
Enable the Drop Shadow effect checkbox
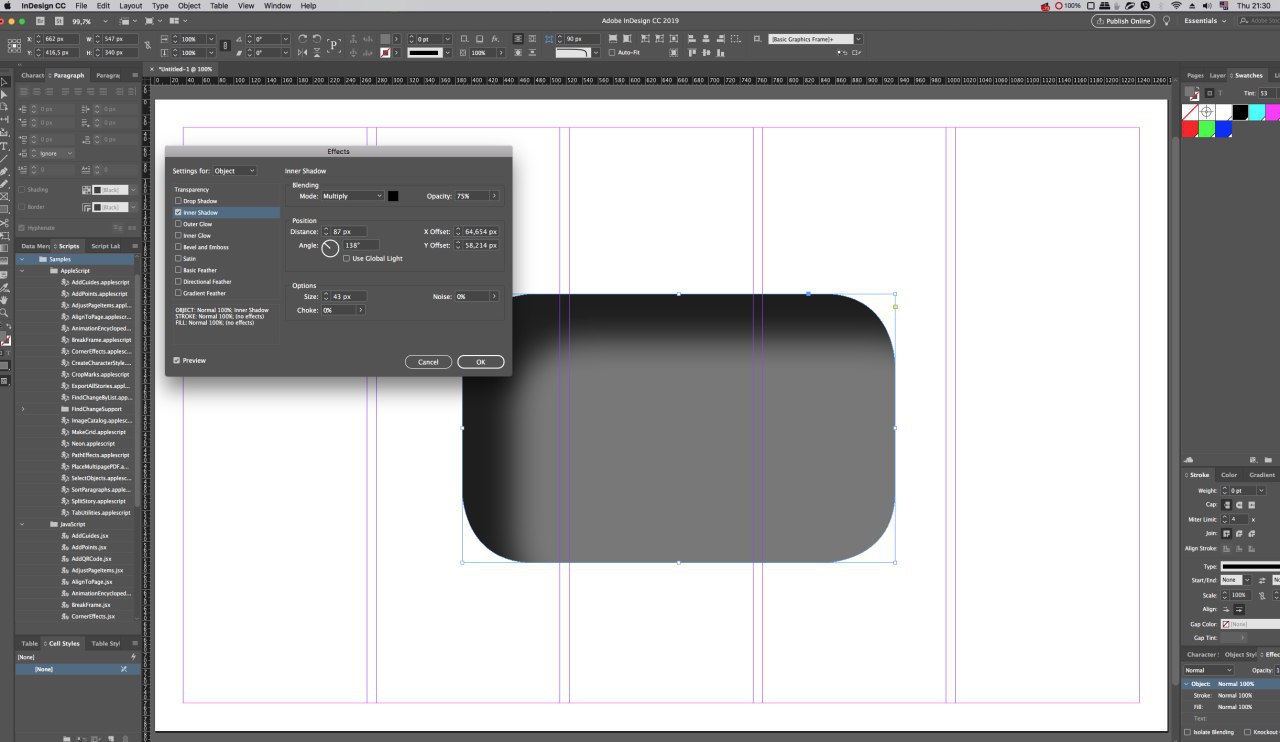pos(178,201)
